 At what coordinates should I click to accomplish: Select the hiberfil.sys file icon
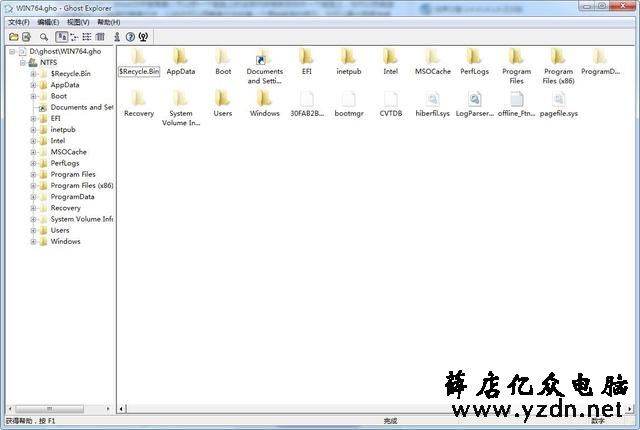pyautogui.click(x=433, y=99)
